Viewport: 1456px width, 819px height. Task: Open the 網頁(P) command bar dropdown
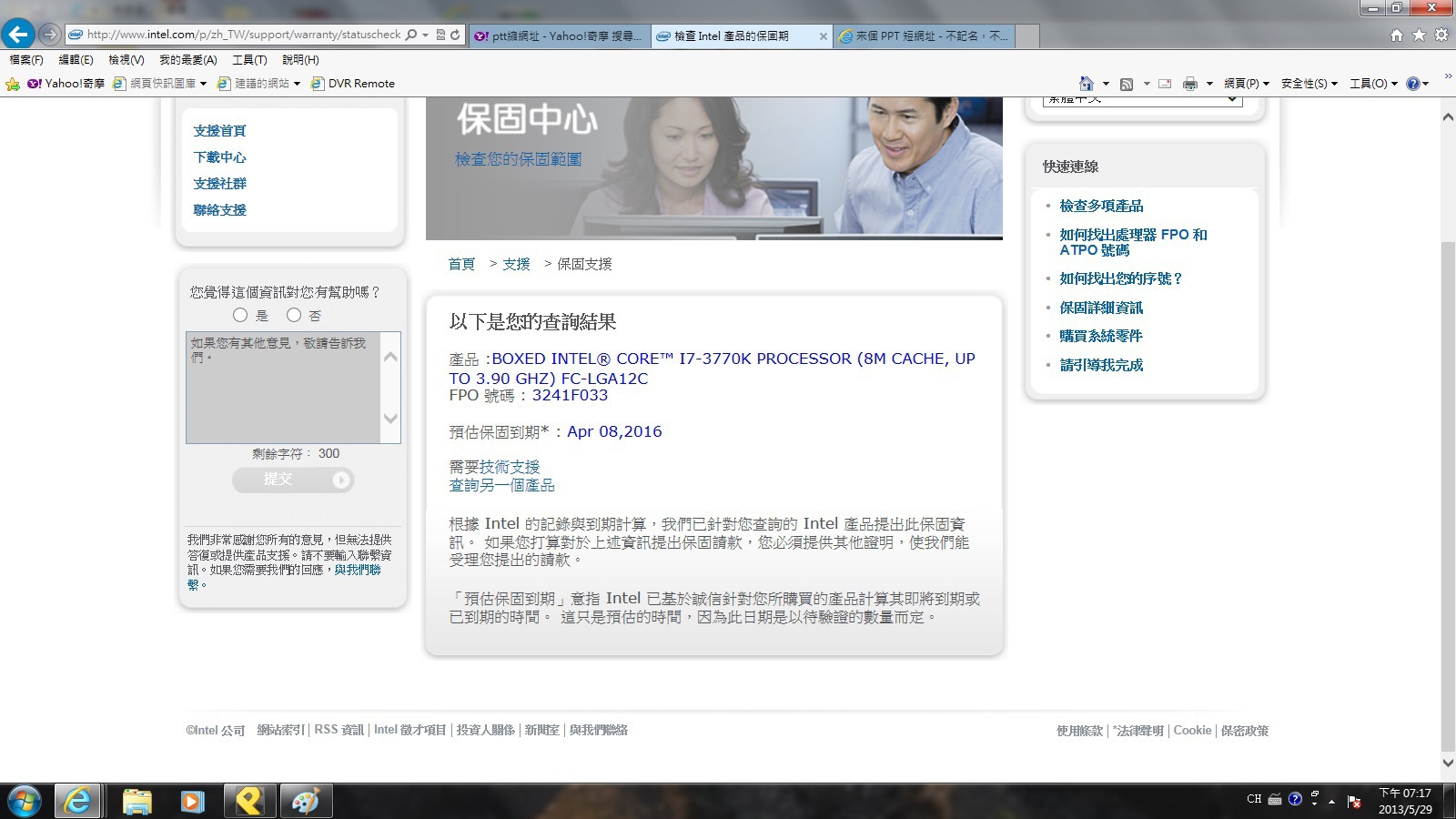click(1247, 84)
